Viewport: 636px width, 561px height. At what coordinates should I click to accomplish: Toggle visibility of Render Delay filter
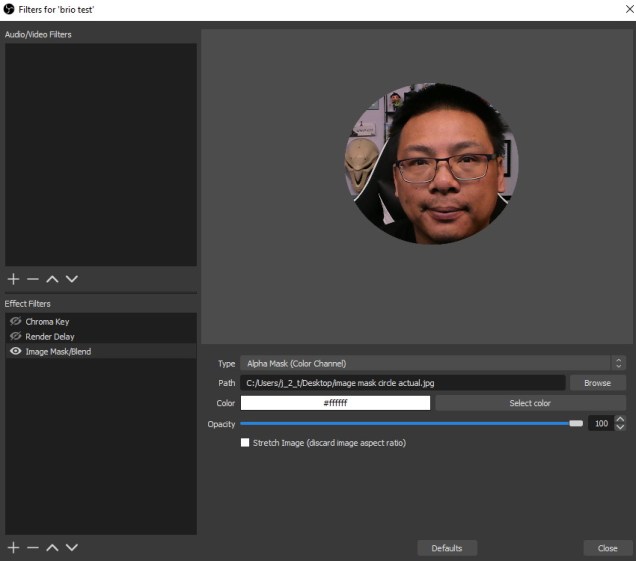pos(15,337)
